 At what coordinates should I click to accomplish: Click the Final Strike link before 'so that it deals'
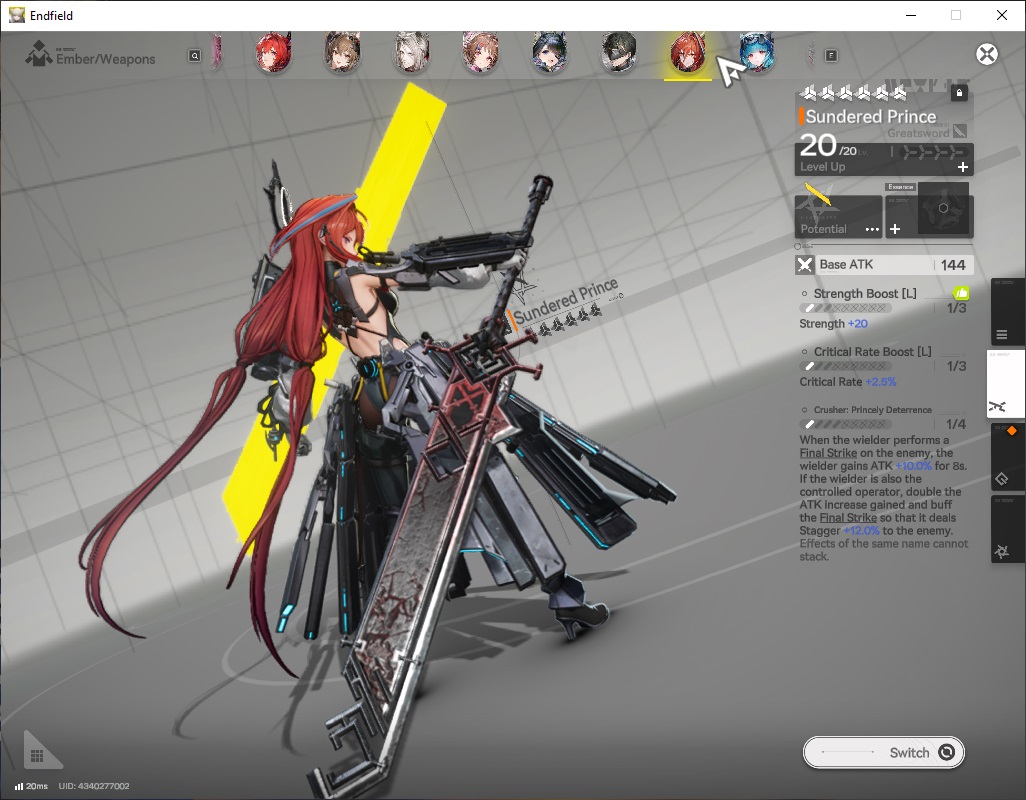coord(848,517)
